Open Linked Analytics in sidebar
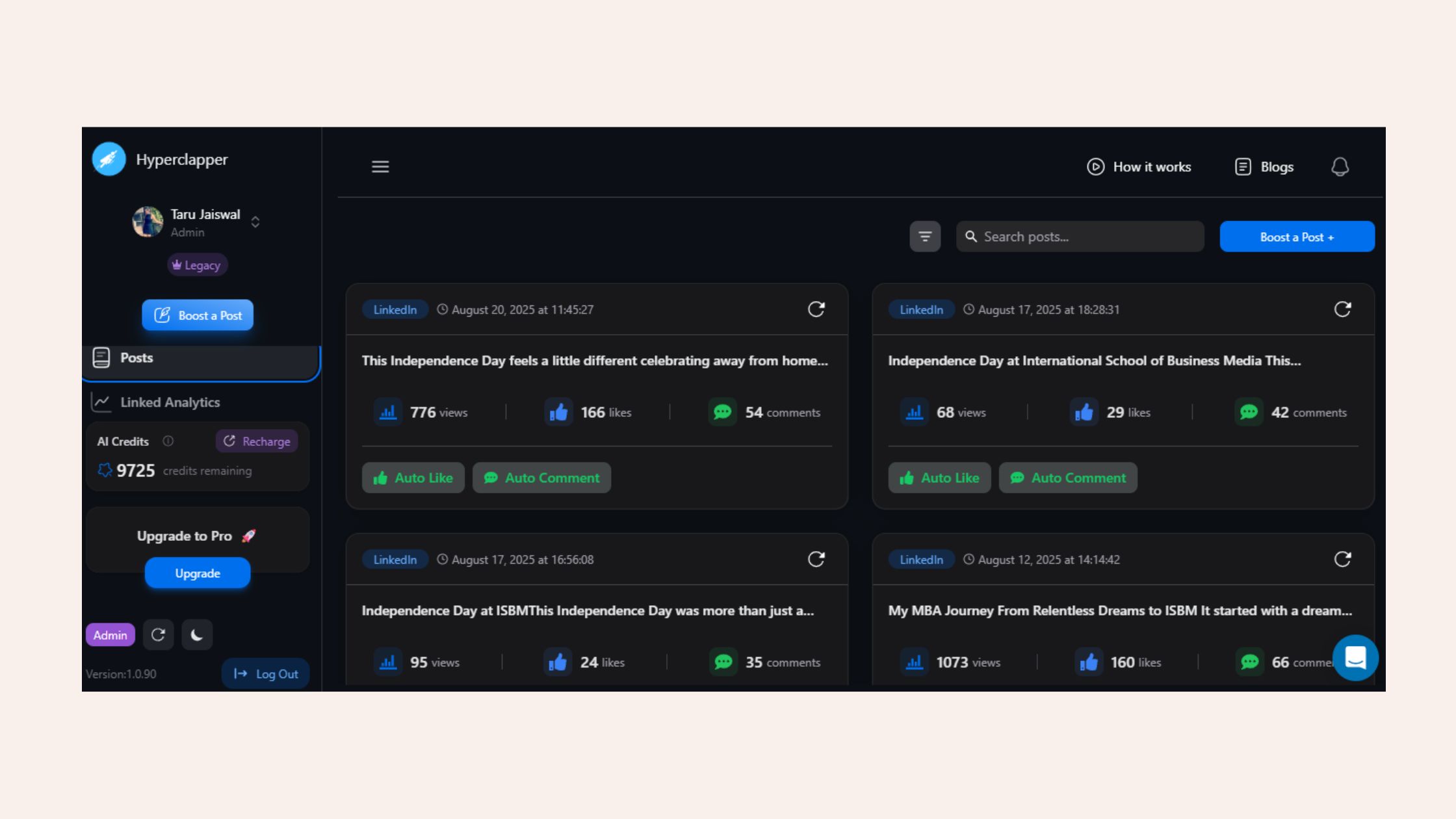 point(169,402)
